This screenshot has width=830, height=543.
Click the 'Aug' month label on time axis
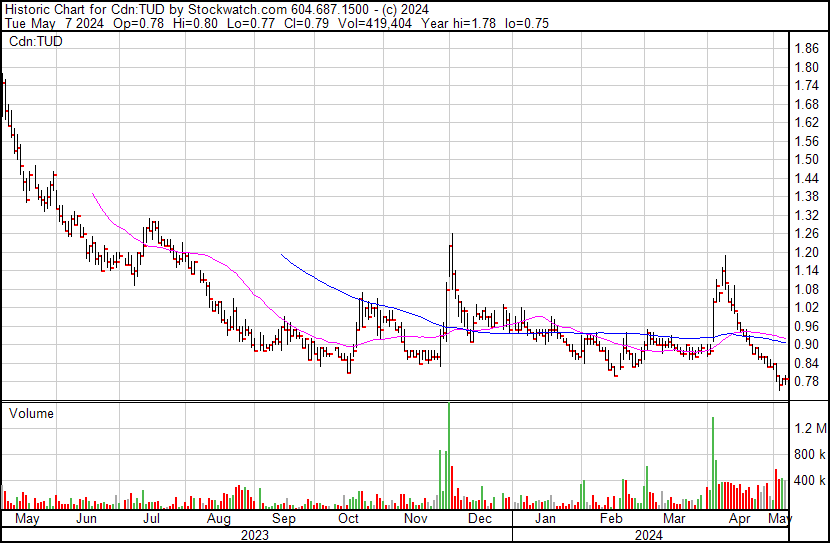219,519
